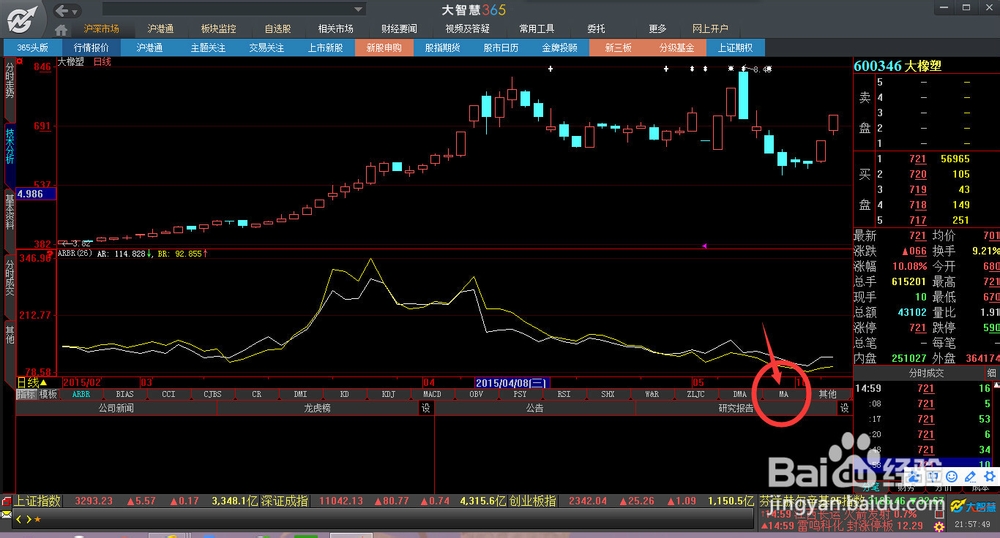Open the 自选股 menu
The image size is (1000, 538).
(277, 29)
